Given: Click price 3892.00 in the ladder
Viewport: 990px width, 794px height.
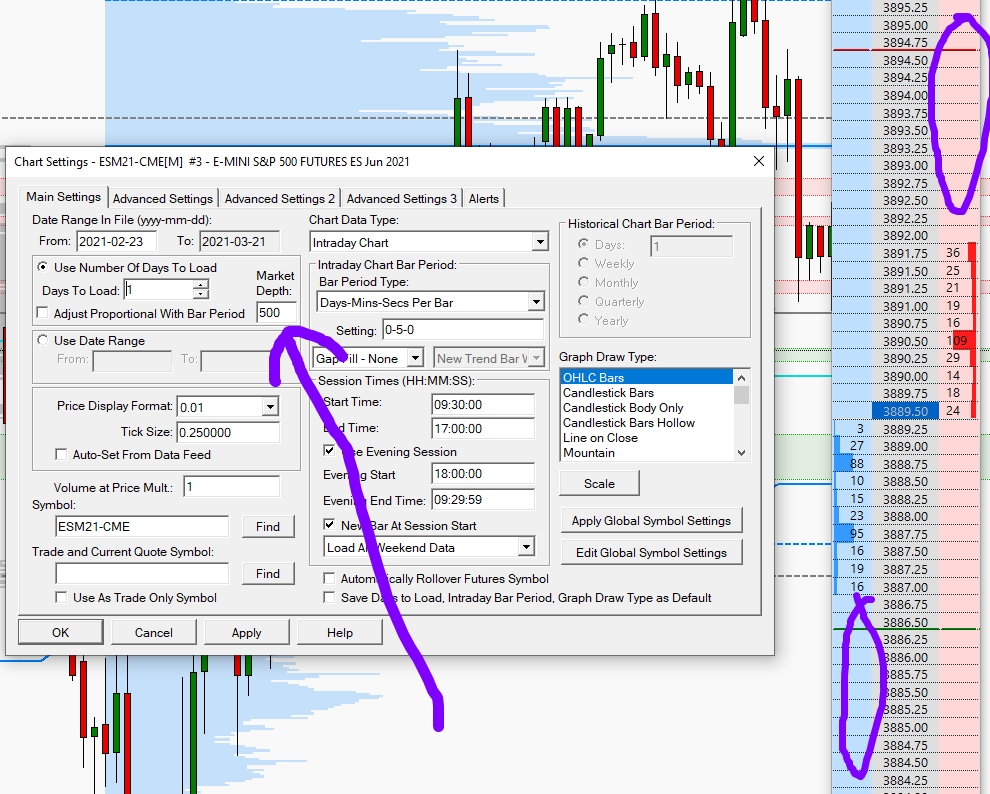Looking at the screenshot, I should (x=905, y=235).
